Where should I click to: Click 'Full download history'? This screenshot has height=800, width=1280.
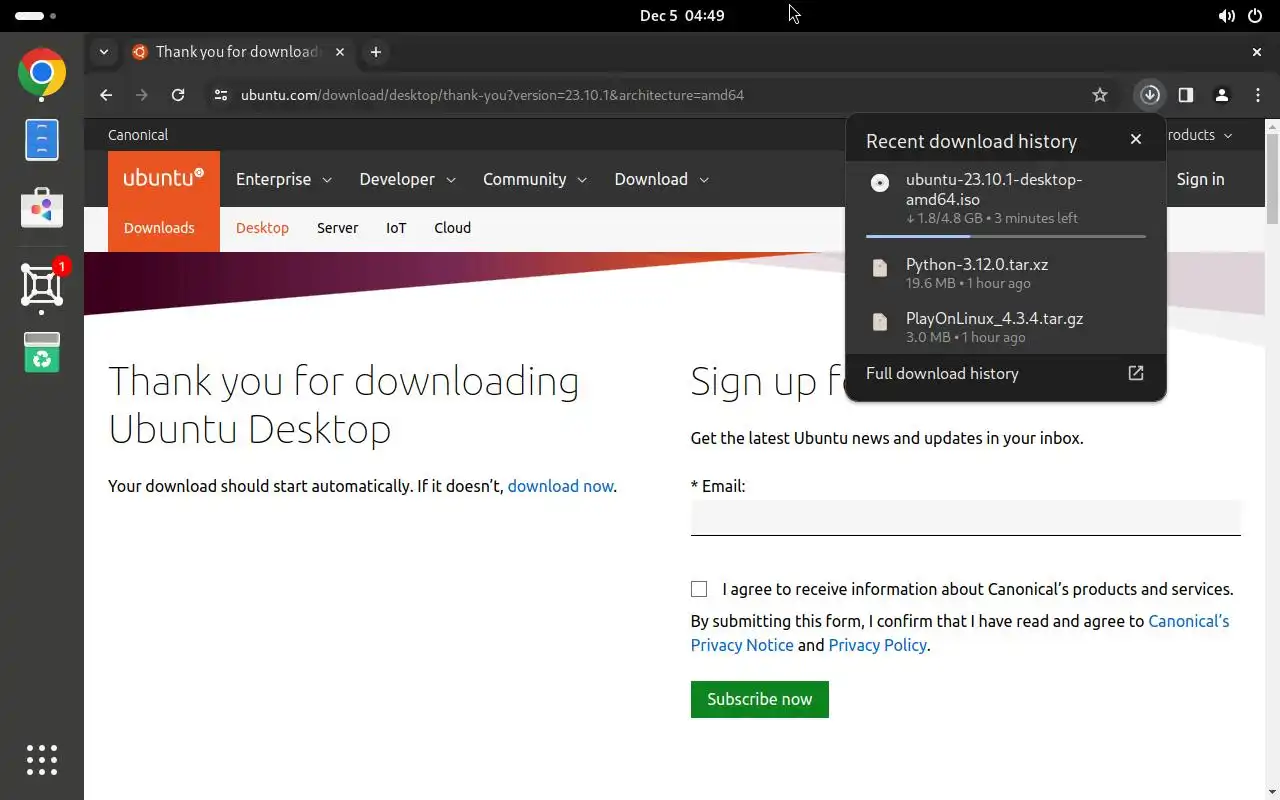(942, 373)
